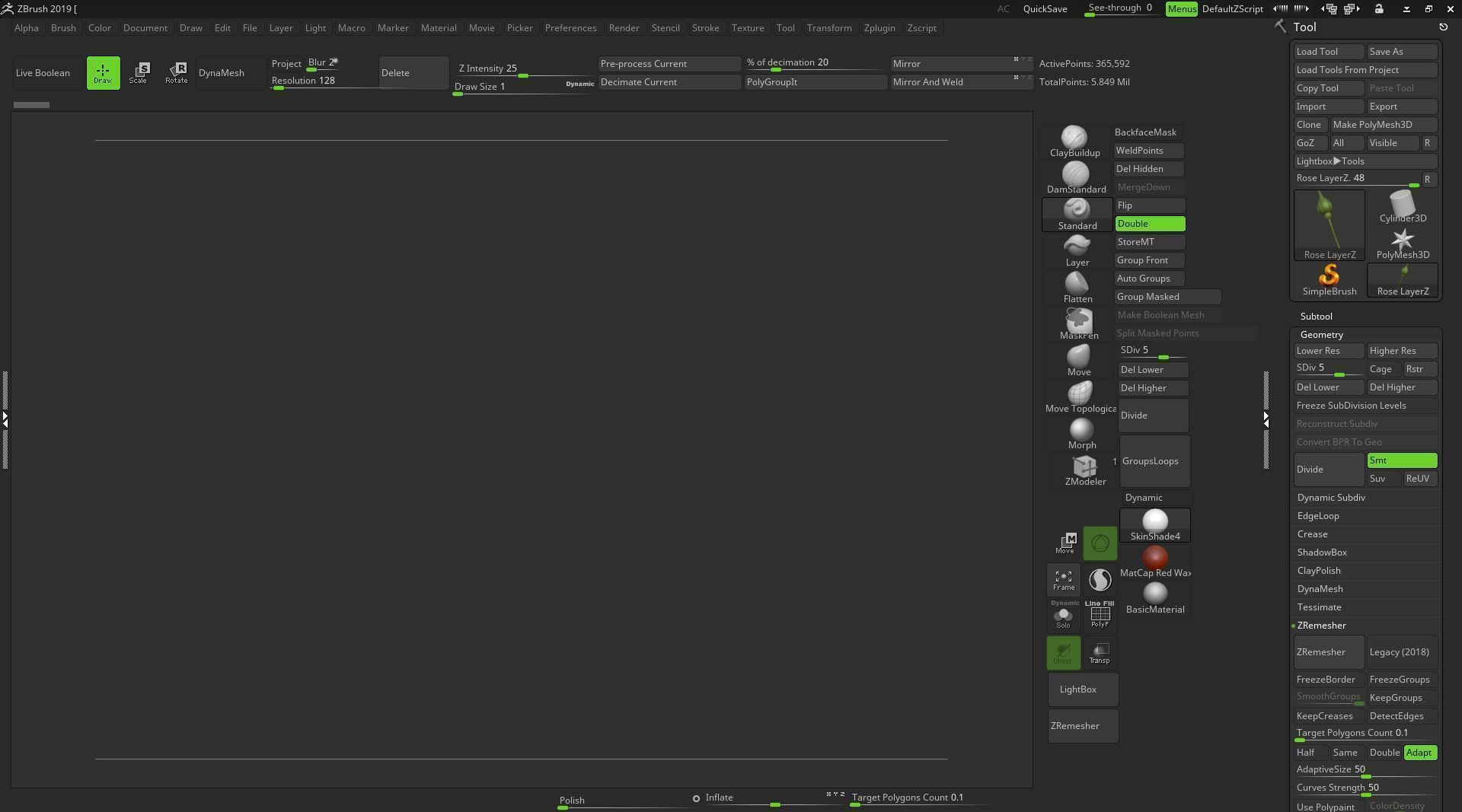Adjust the Z Intensity slider
1462x812 pixels.
(524, 69)
